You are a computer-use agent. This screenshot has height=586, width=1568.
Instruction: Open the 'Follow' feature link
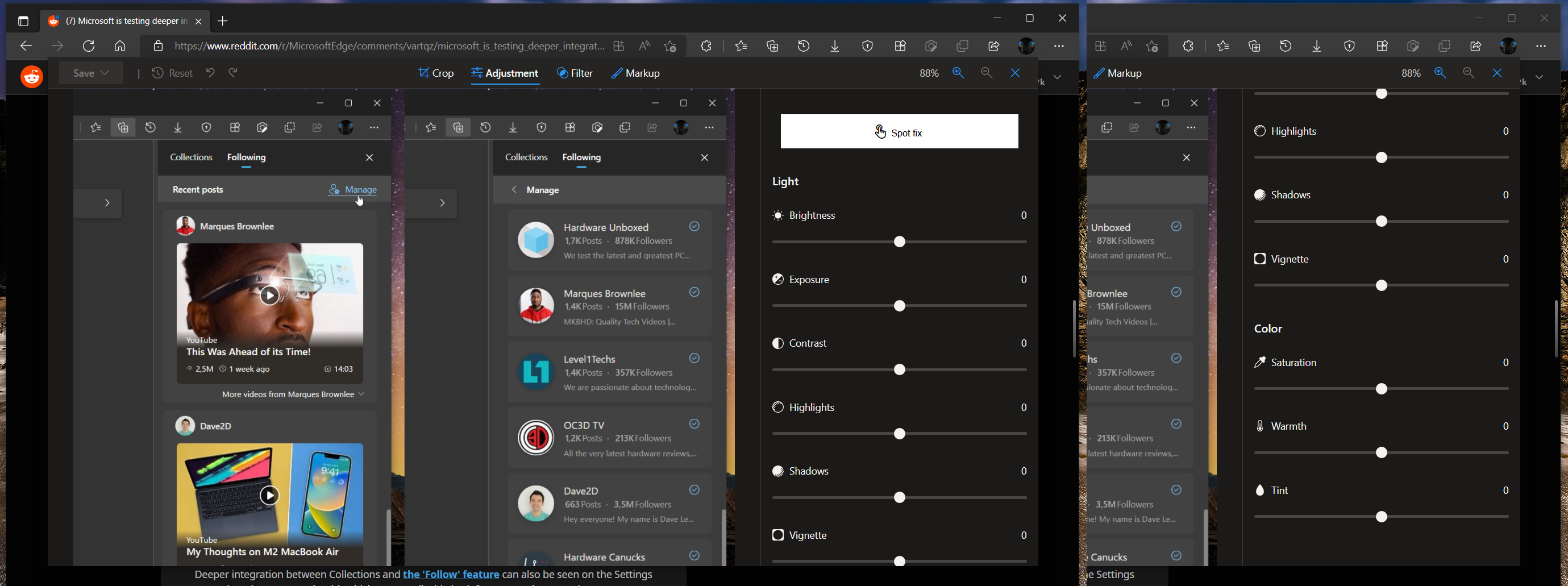click(451, 575)
